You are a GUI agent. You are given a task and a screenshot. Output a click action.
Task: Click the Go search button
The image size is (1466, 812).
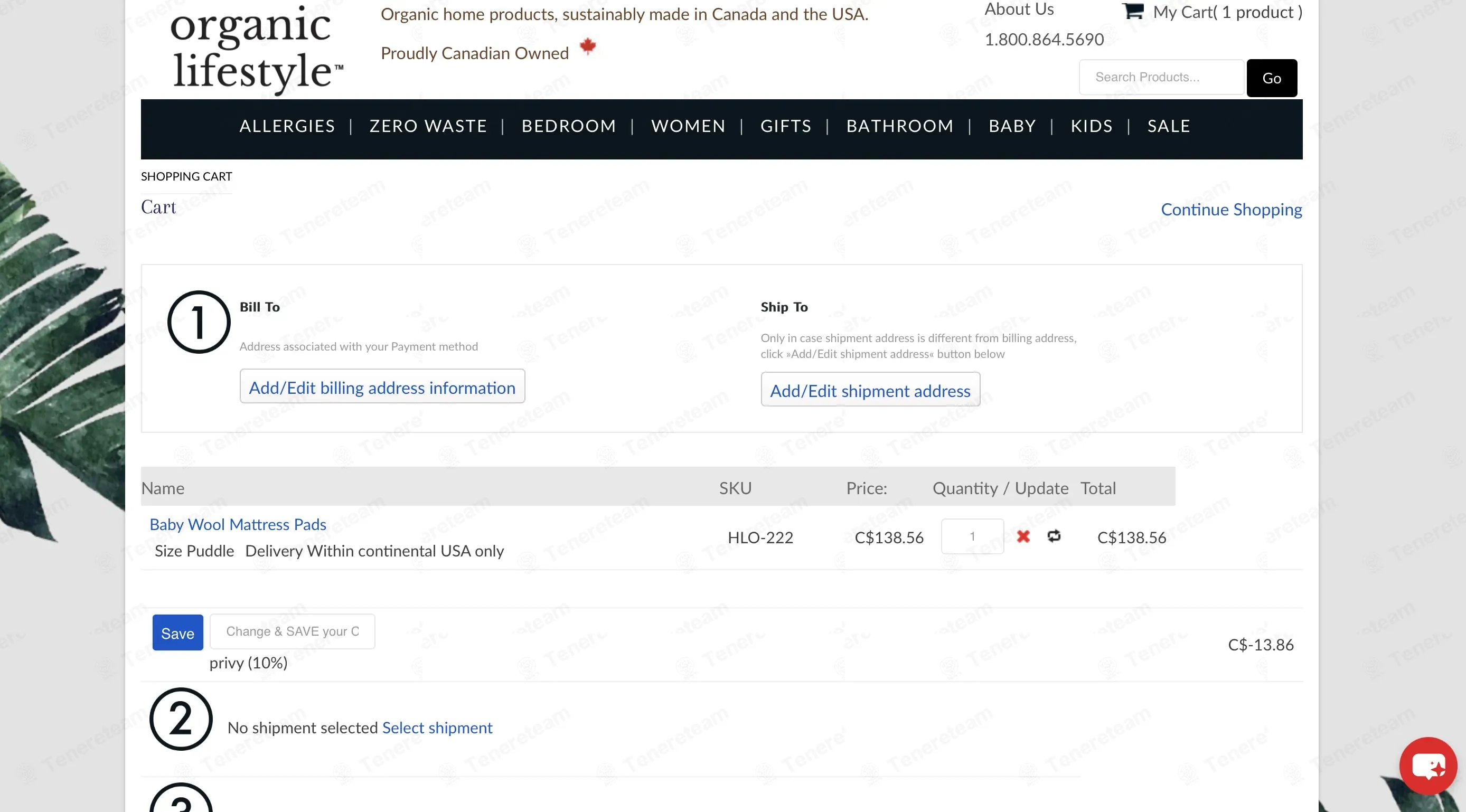tap(1271, 78)
